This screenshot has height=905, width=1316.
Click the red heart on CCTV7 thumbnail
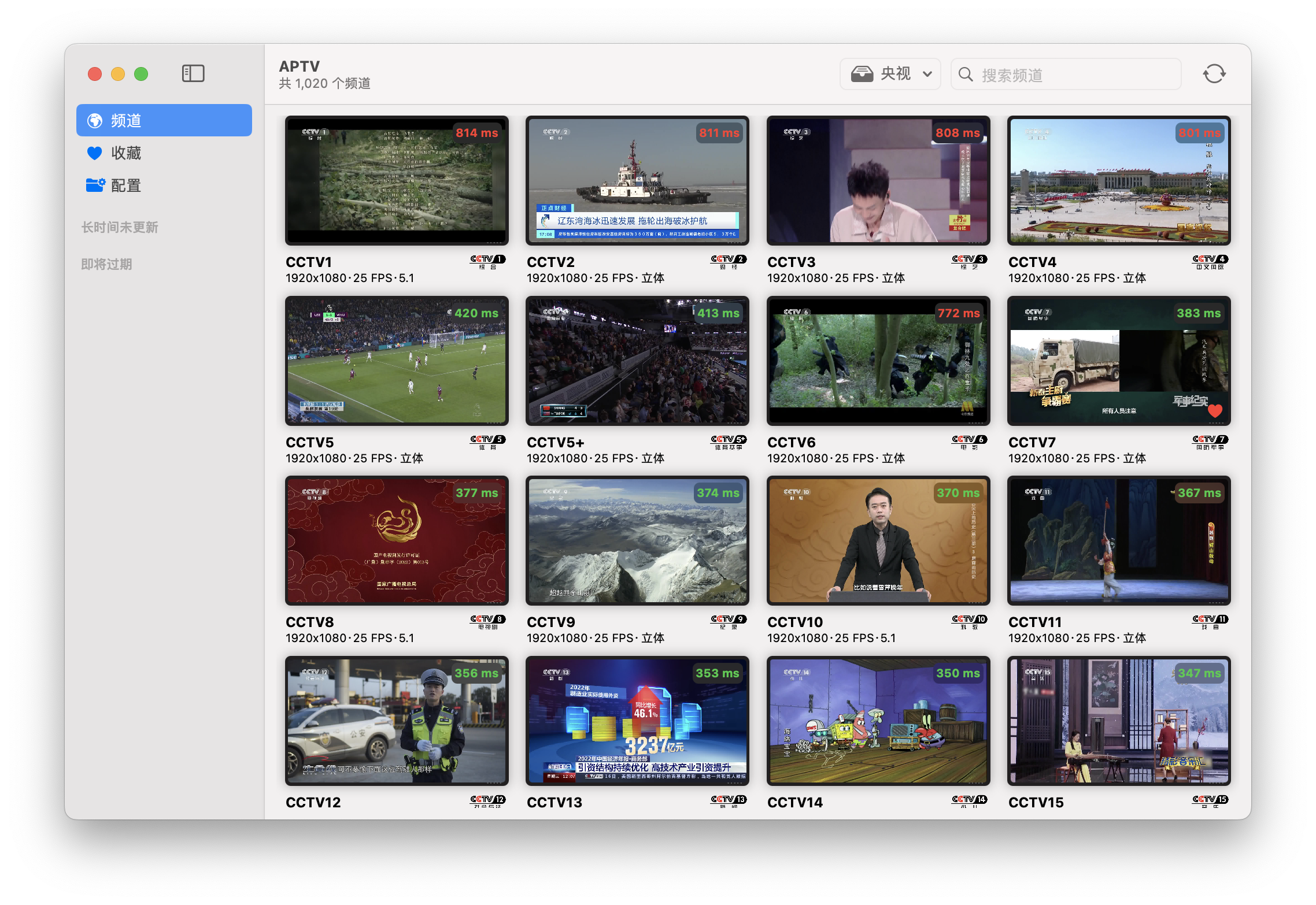1215,410
